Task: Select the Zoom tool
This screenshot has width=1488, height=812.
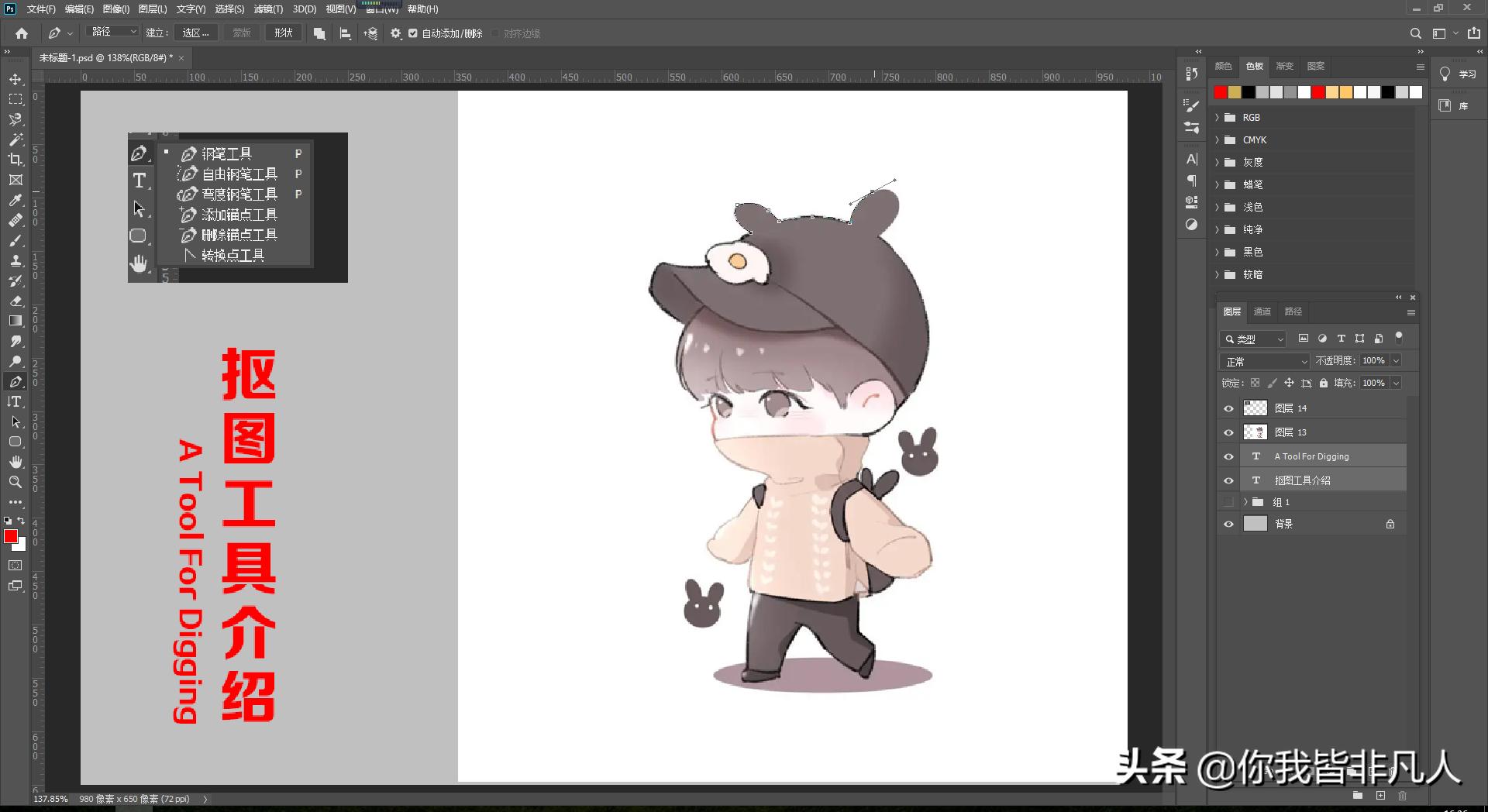Action: click(15, 482)
